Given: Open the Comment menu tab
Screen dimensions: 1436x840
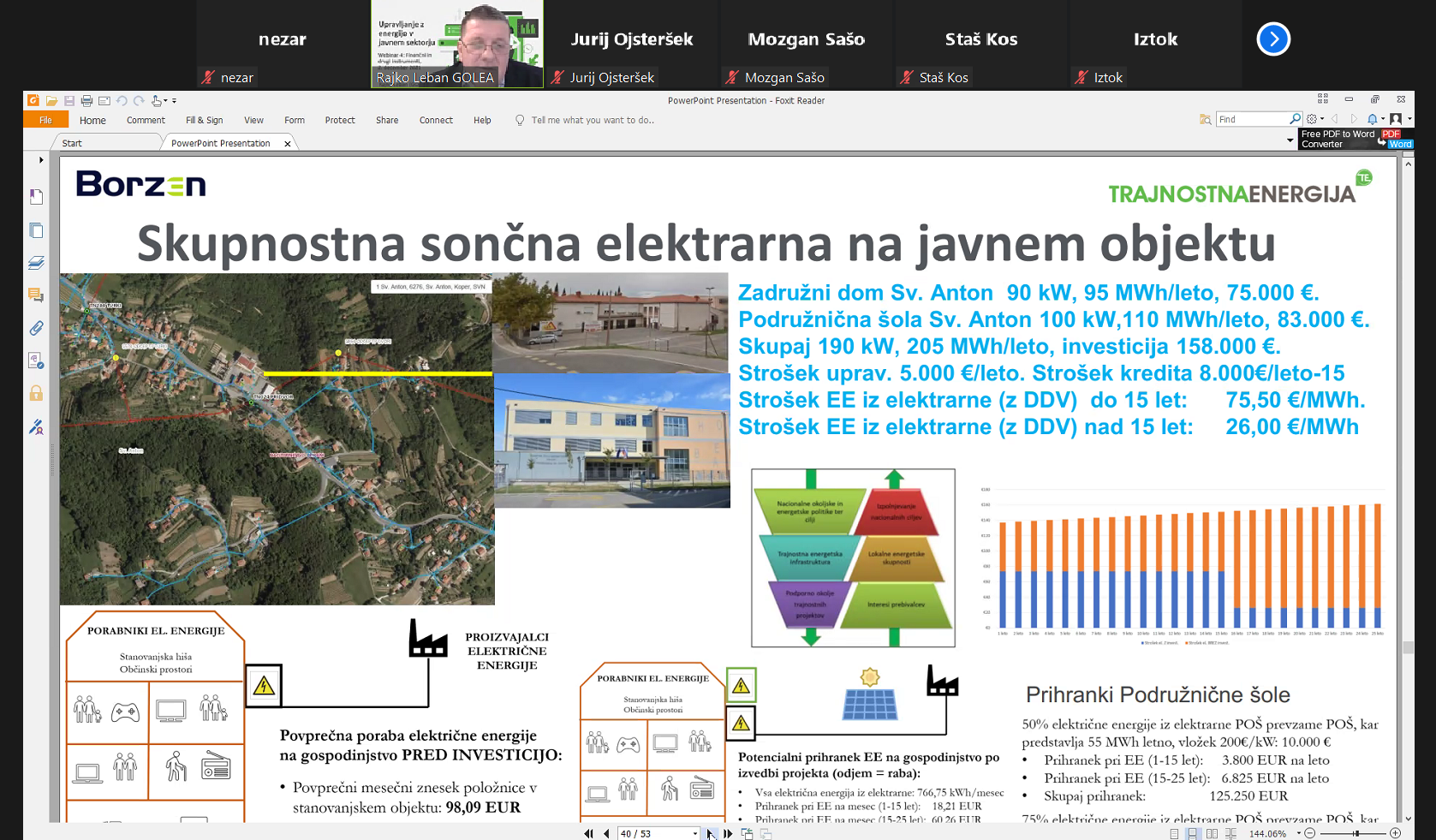Looking at the screenshot, I should click(146, 121).
